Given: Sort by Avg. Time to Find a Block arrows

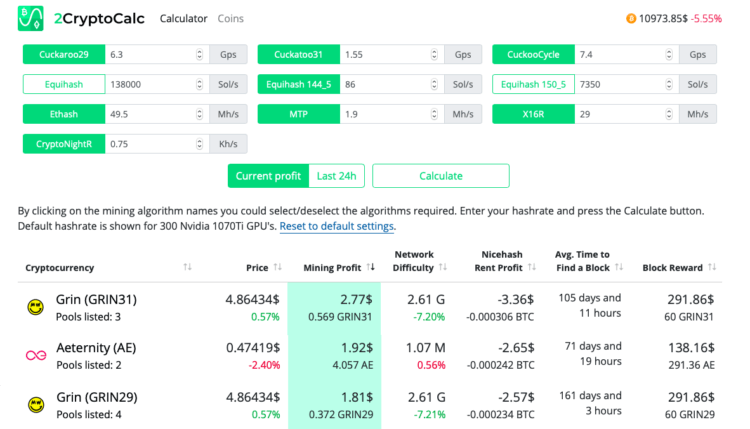Looking at the screenshot, I should click(x=619, y=267).
